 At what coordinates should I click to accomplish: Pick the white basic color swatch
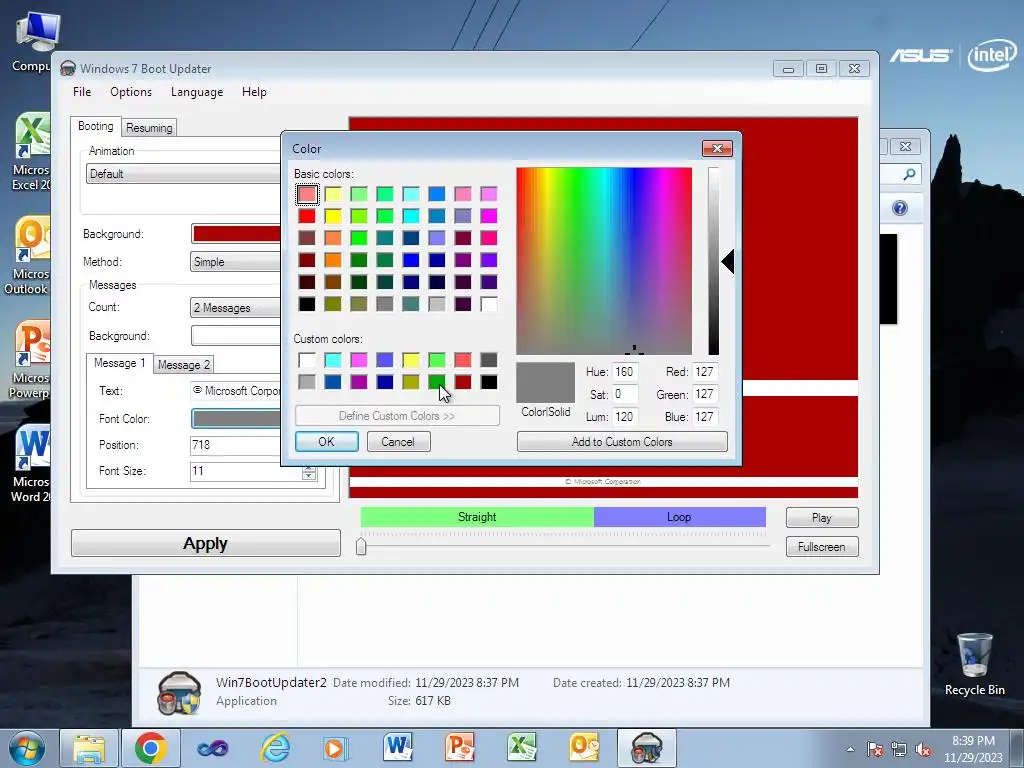coord(488,304)
